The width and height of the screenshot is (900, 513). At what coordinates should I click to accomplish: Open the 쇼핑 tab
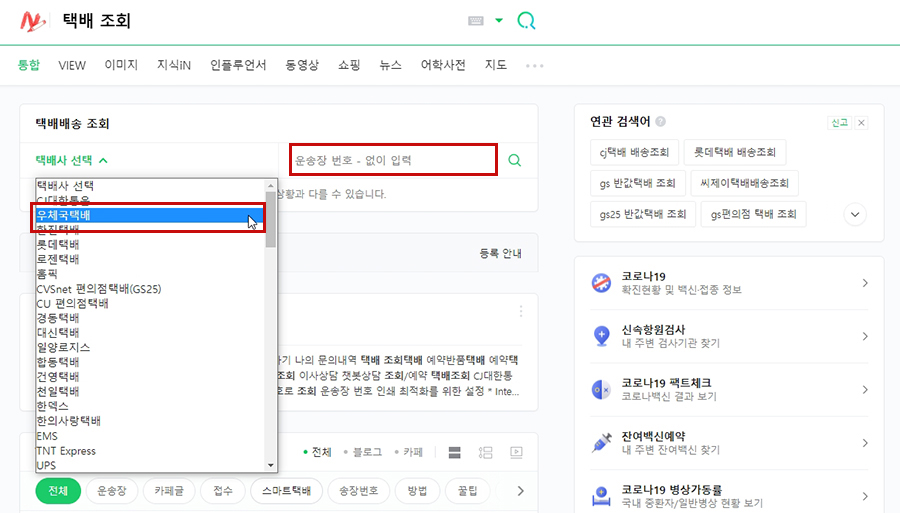pos(349,65)
